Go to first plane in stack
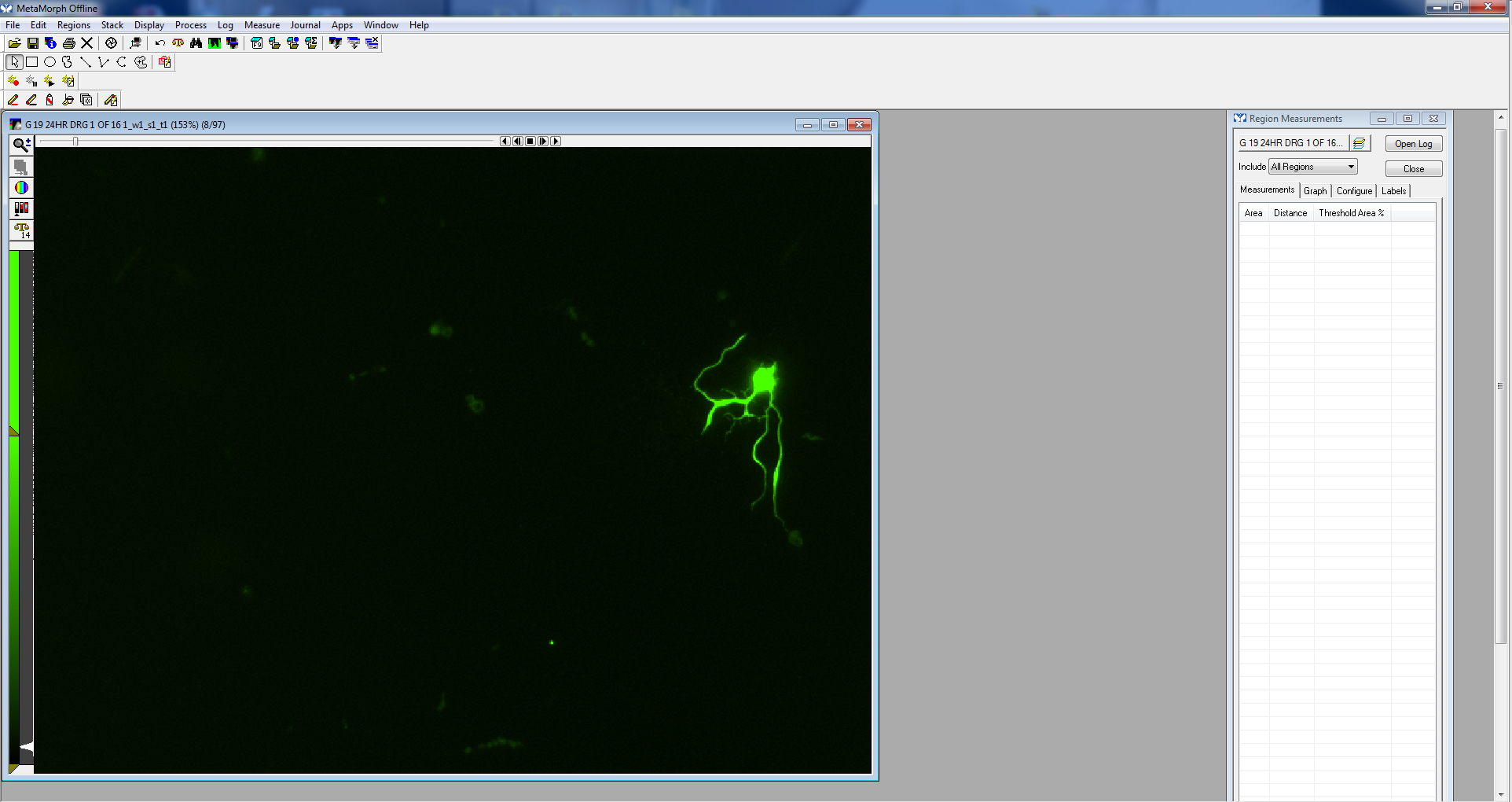 [505, 142]
